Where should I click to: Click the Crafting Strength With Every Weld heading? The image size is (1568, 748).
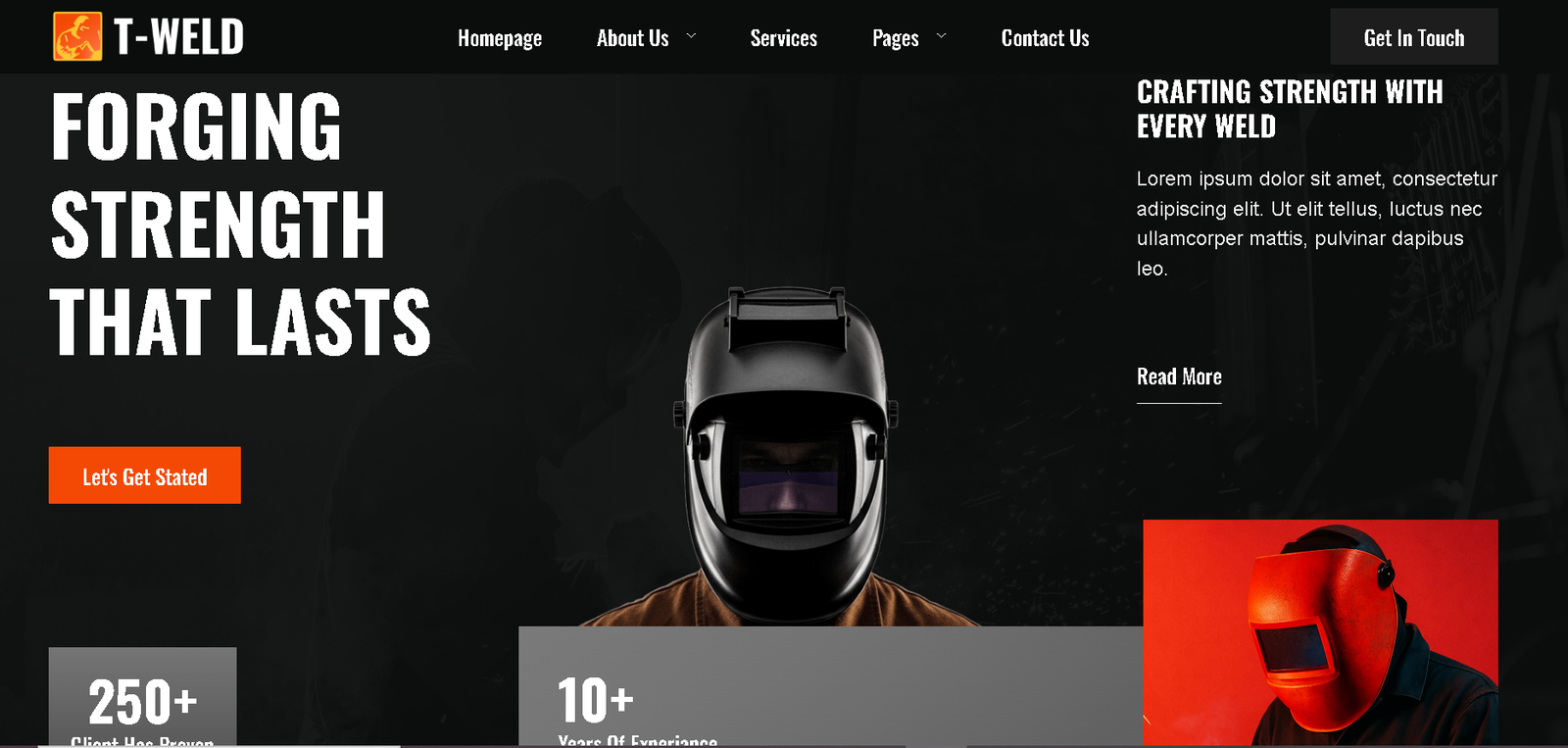[x=1289, y=109]
